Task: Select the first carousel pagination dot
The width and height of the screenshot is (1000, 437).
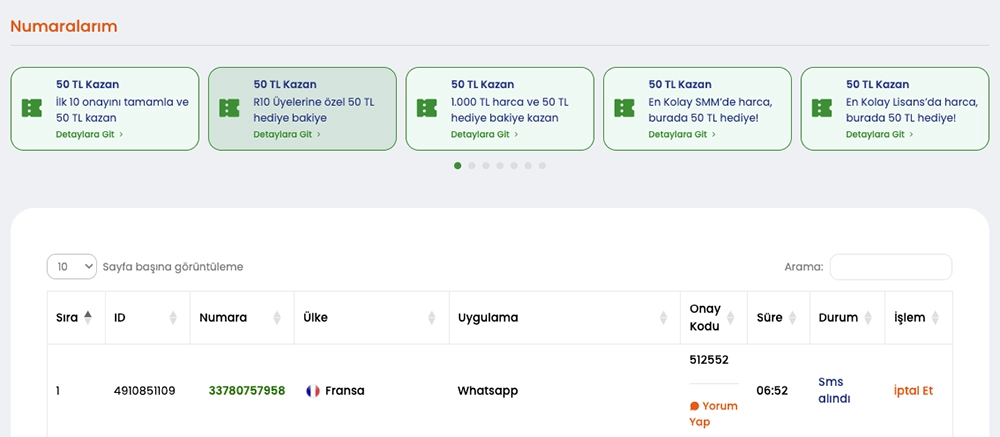Action: click(x=458, y=166)
